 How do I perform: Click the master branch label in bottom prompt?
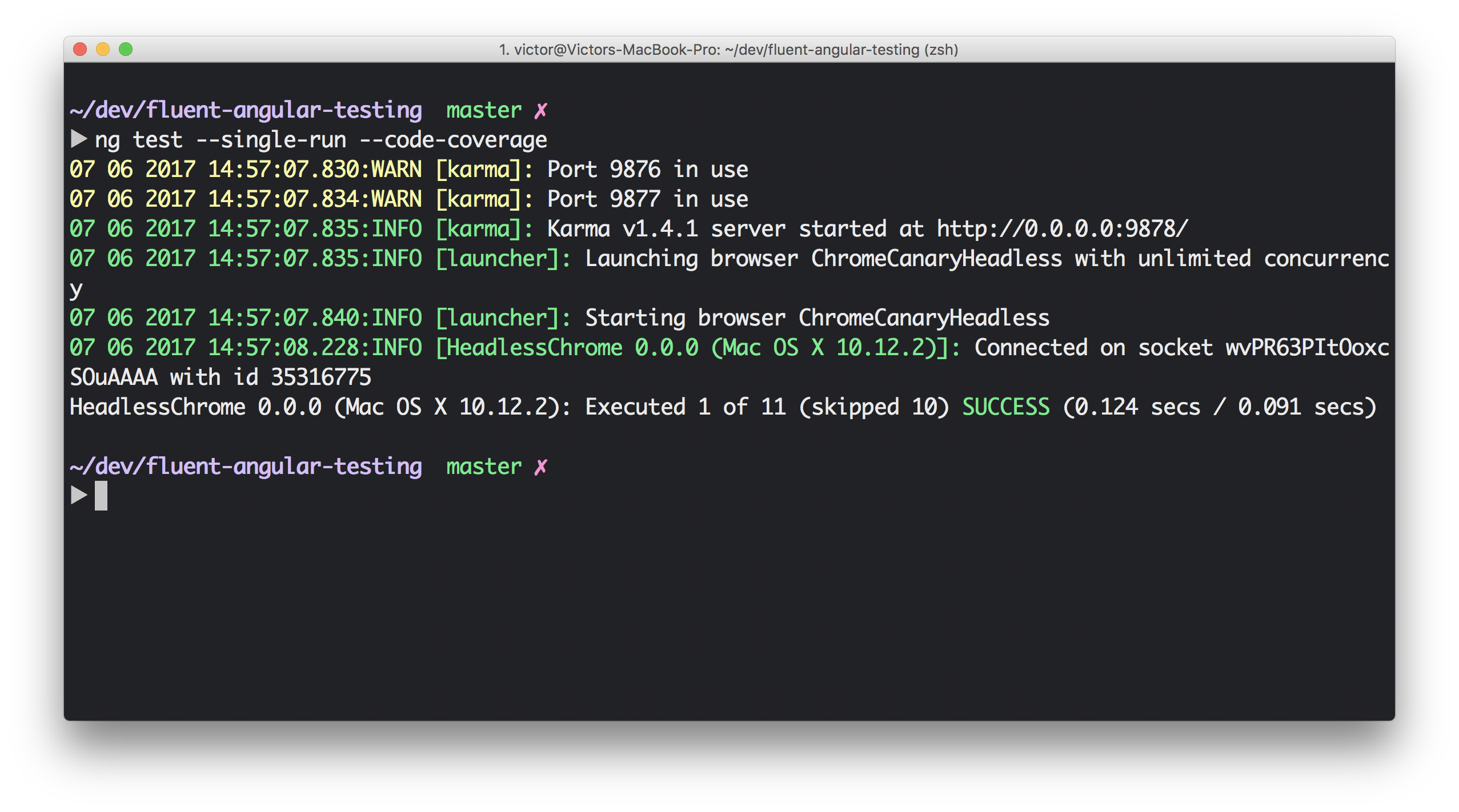click(483, 467)
